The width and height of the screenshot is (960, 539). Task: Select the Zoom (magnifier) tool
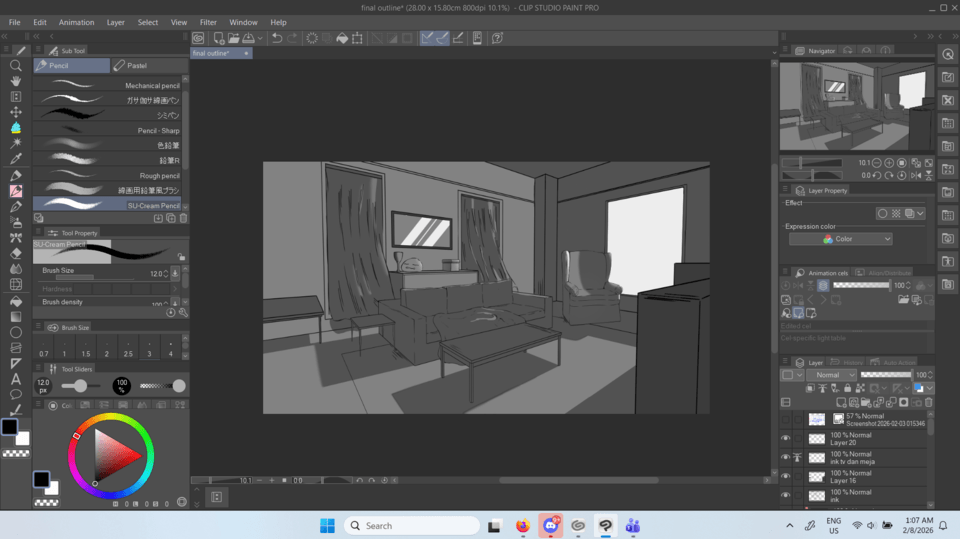[16, 66]
